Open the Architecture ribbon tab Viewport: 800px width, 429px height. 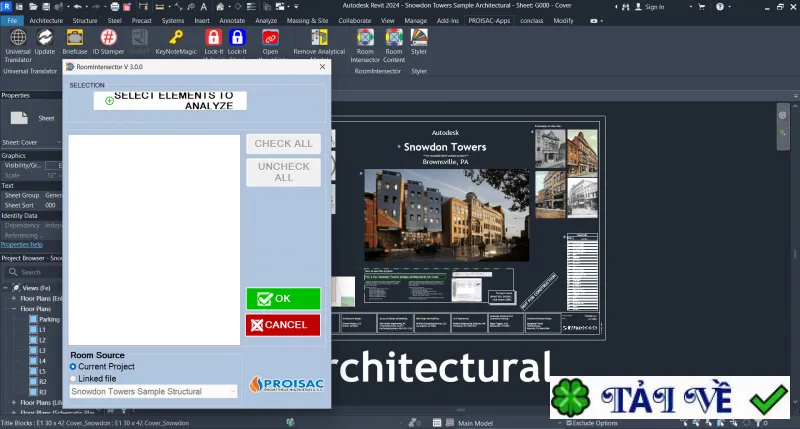click(x=46, y=20)
